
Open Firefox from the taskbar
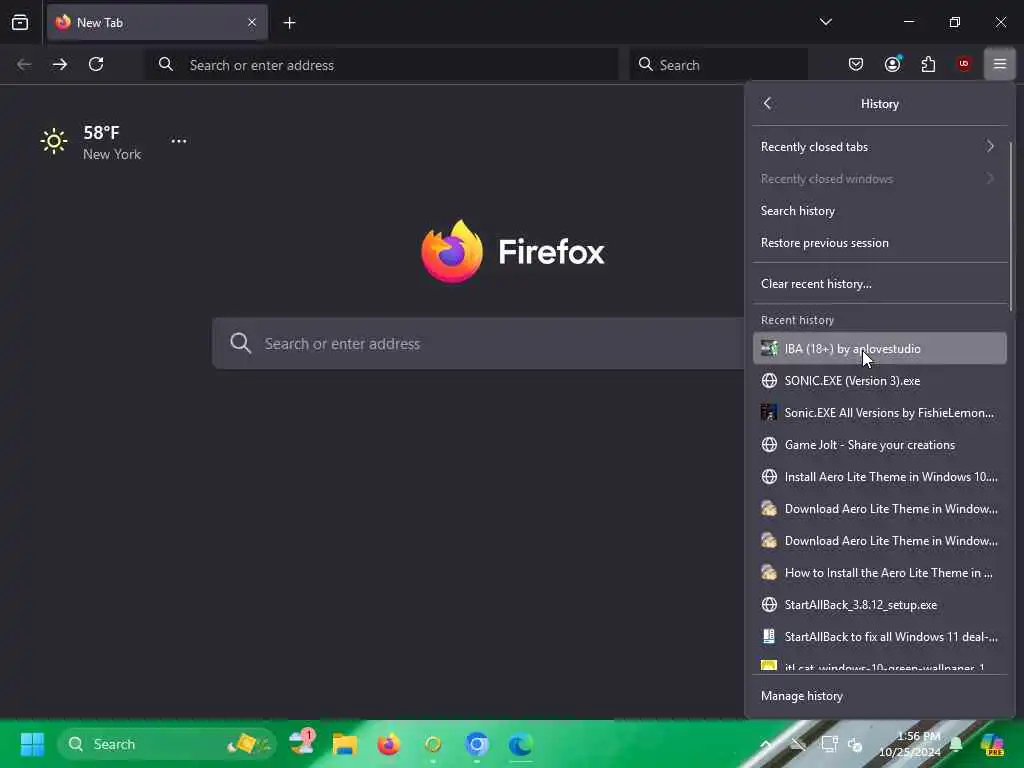pos(389,744)
